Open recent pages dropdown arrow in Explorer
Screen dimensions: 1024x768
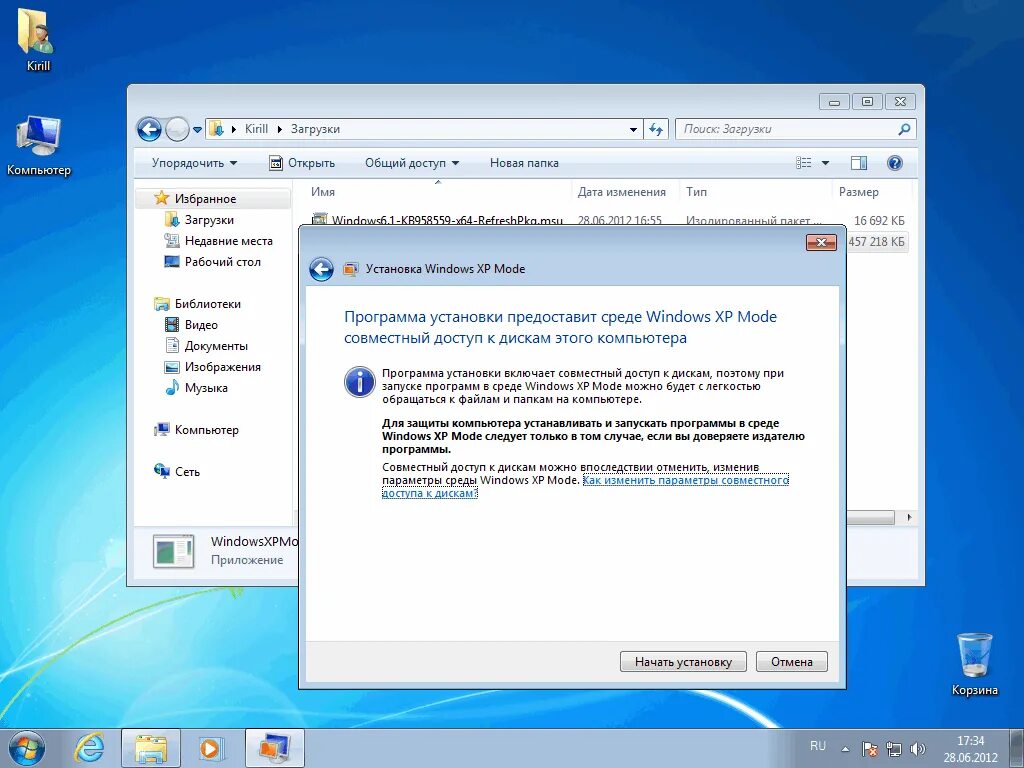[x=197, y=129]
